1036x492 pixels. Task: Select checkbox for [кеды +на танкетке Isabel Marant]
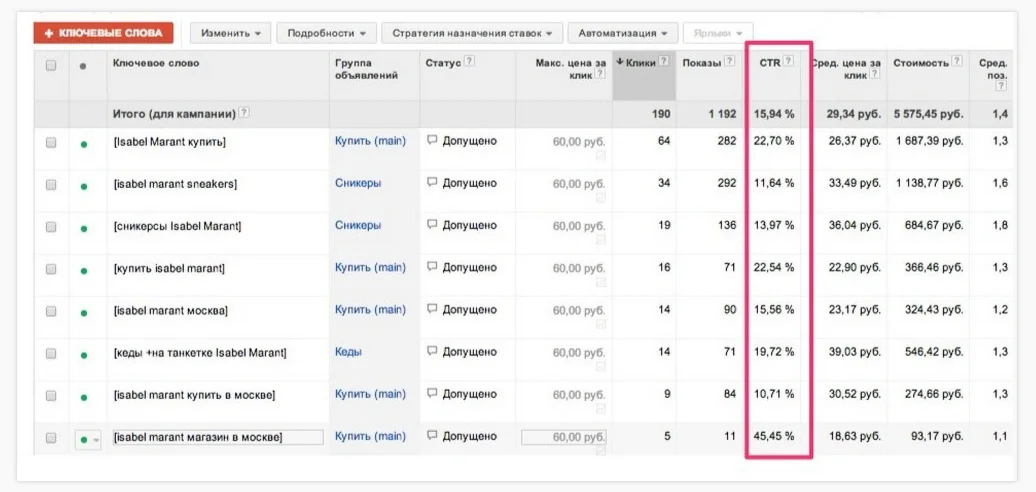(x=51, y=353)
